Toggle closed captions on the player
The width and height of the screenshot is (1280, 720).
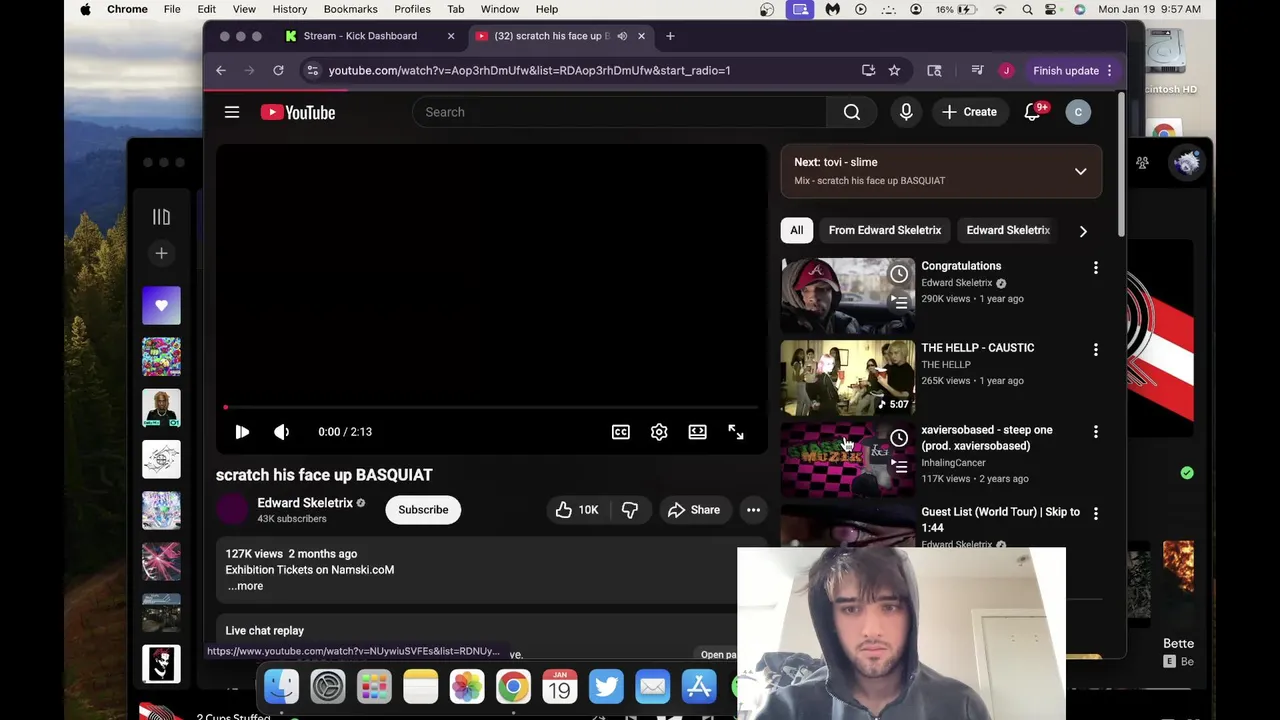point(621,432)
